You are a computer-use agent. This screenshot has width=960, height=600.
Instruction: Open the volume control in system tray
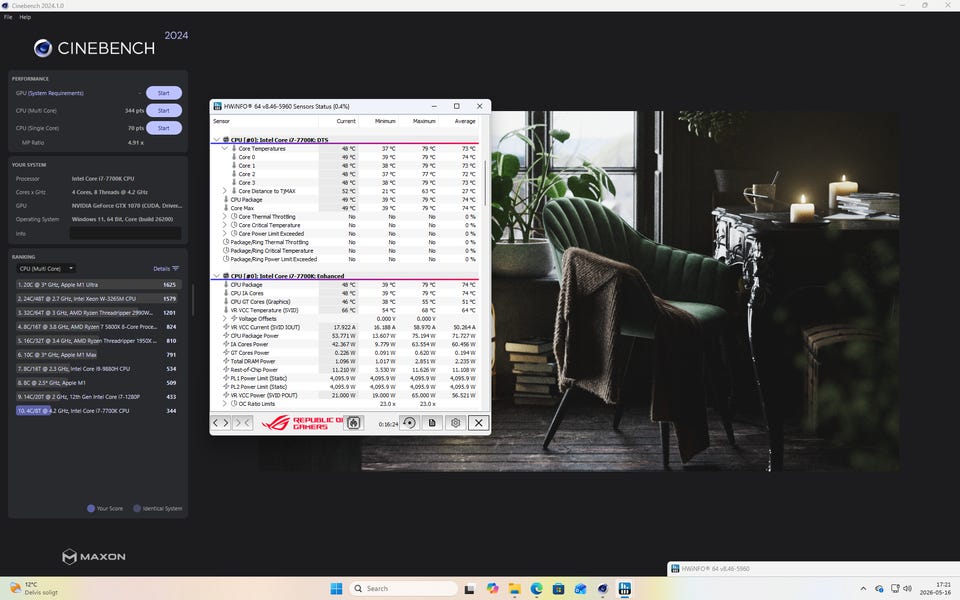907,588
